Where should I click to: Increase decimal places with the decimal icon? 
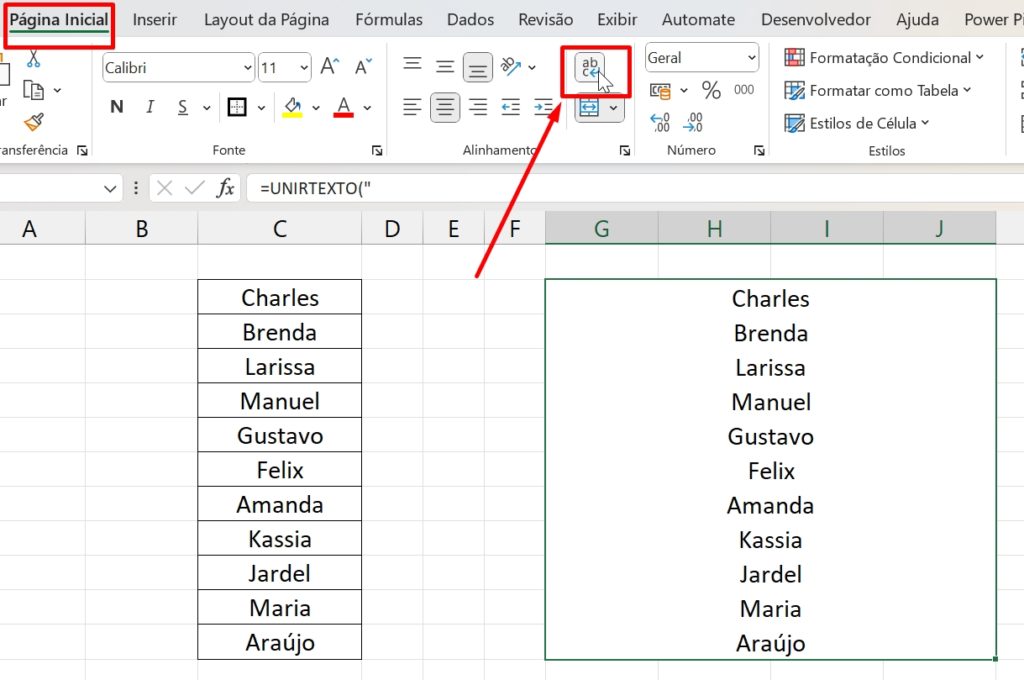click(659, 120)
